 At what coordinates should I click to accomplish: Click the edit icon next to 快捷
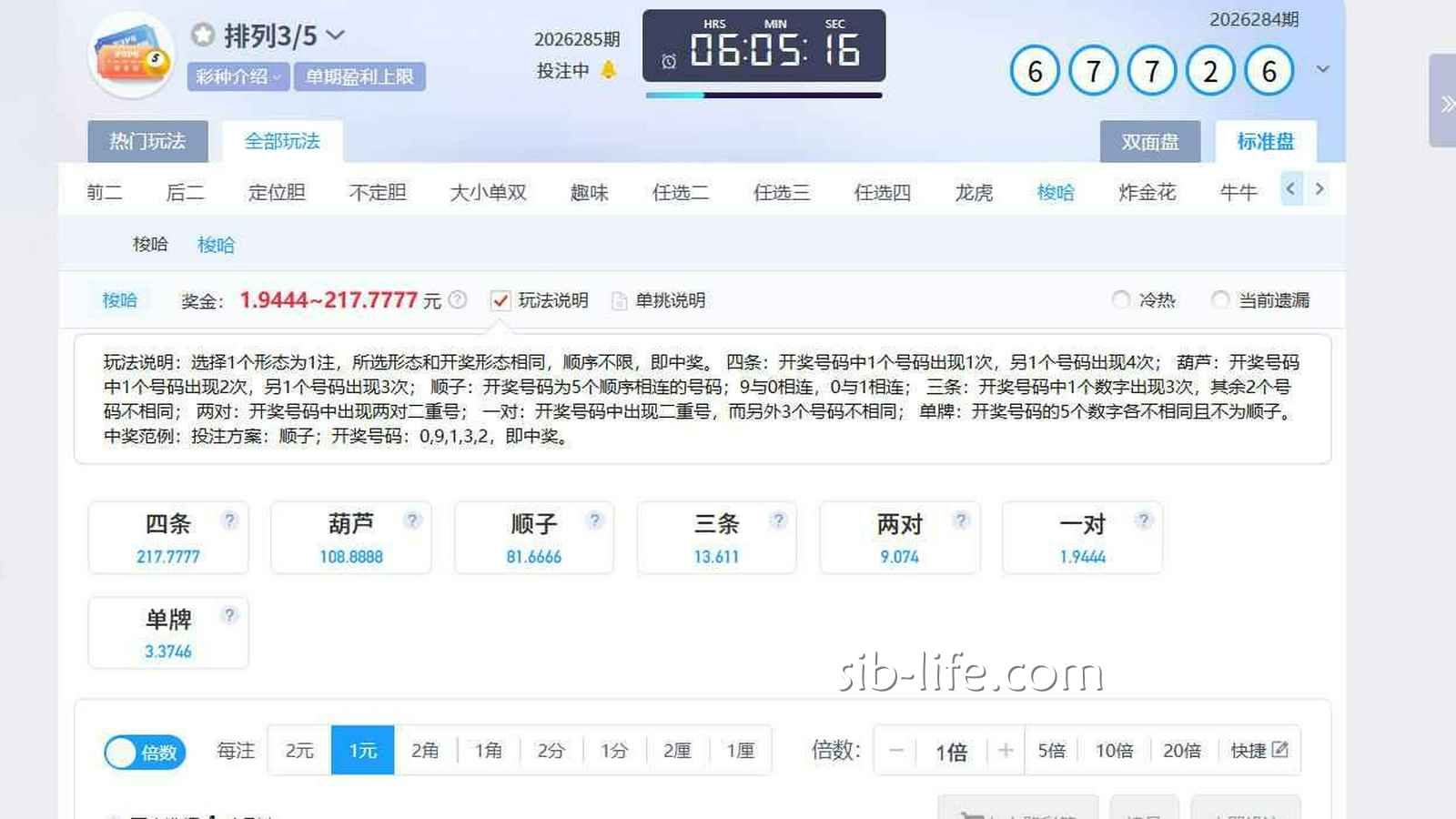(1280, 749)
